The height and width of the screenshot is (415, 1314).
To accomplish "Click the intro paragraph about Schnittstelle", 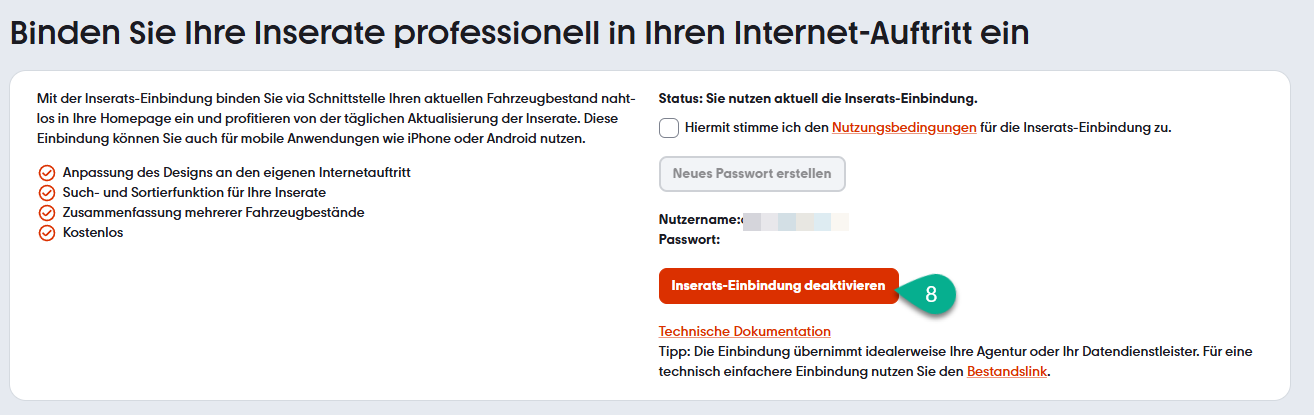I will [x=335, y=118].
